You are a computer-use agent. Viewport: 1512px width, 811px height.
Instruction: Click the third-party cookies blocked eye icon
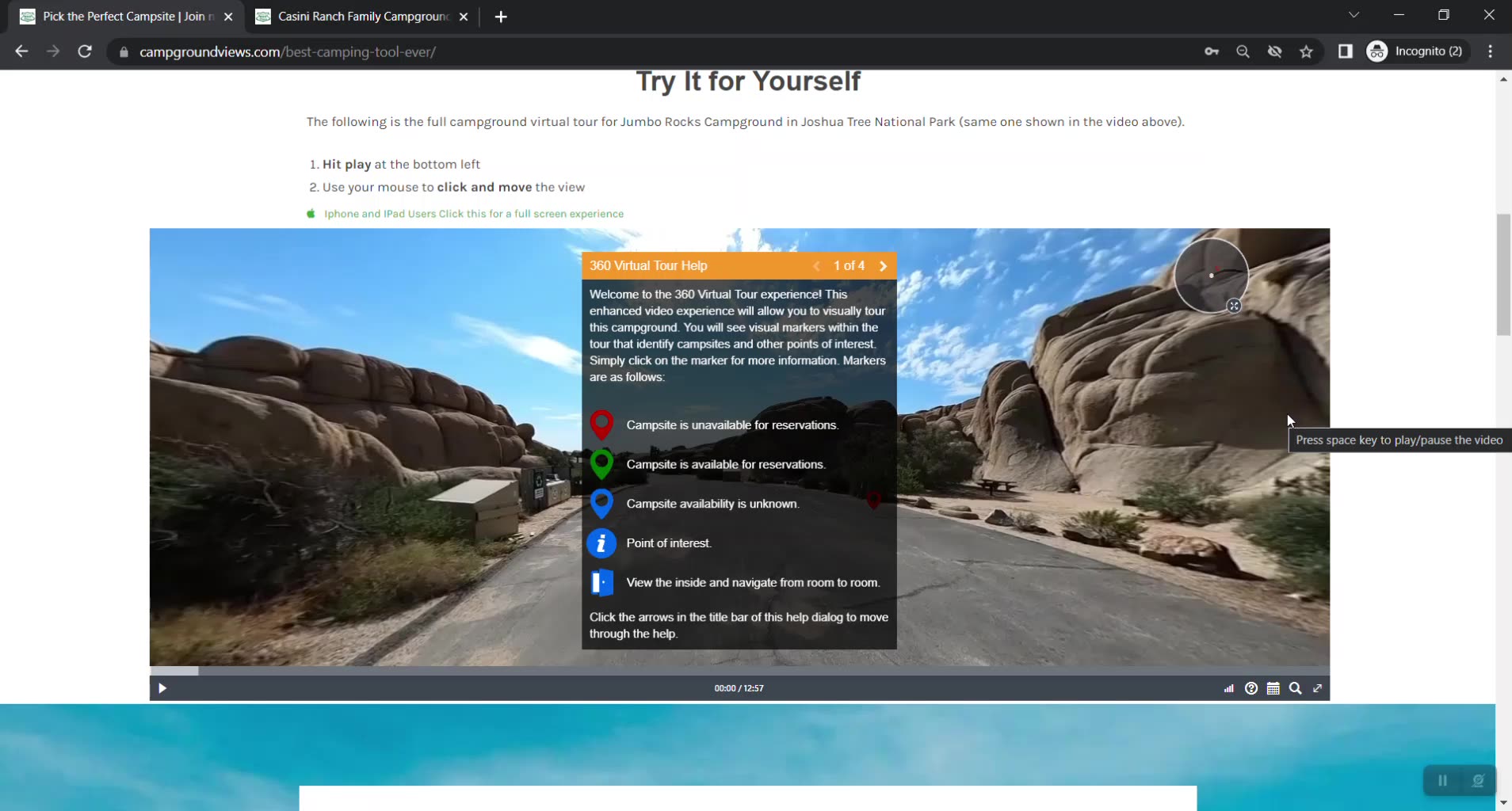[x=1275, y=51]
